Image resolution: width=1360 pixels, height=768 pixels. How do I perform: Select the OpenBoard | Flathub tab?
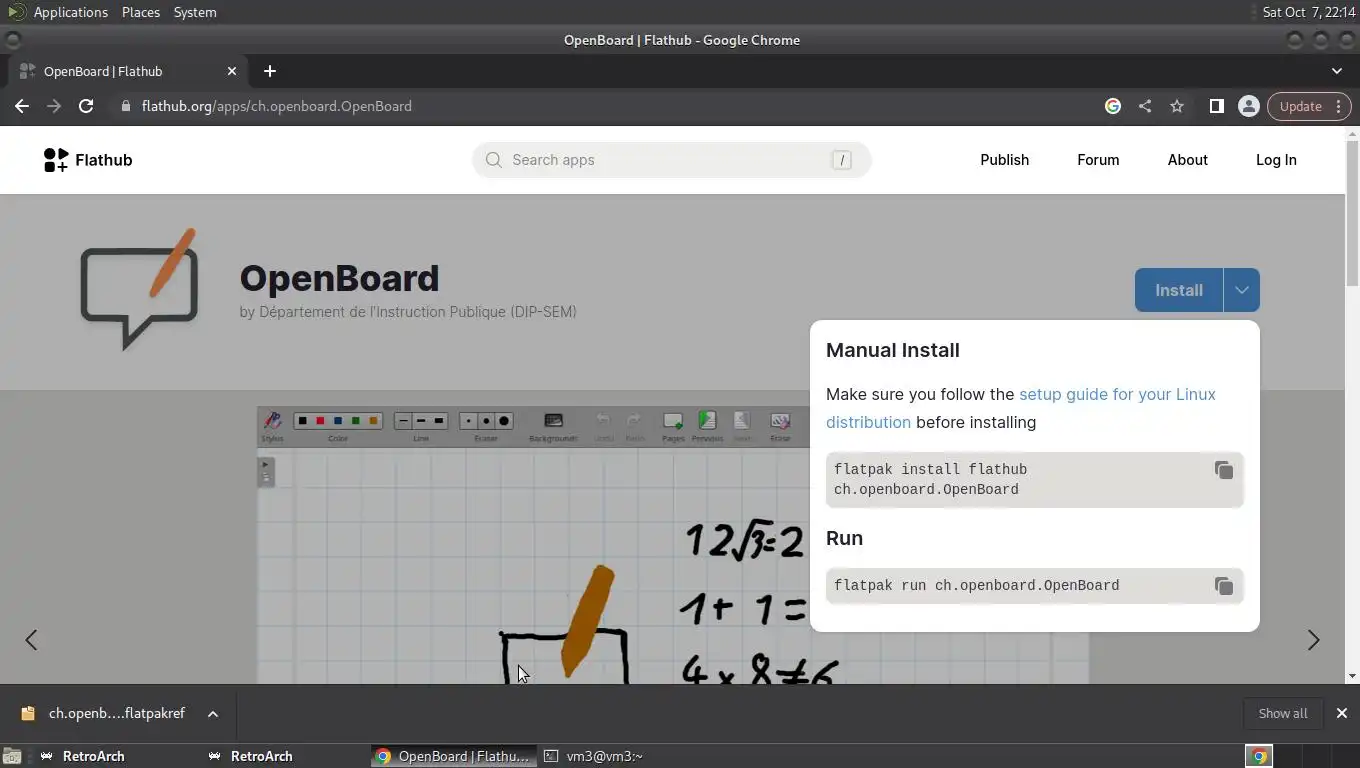pos(128,71)
